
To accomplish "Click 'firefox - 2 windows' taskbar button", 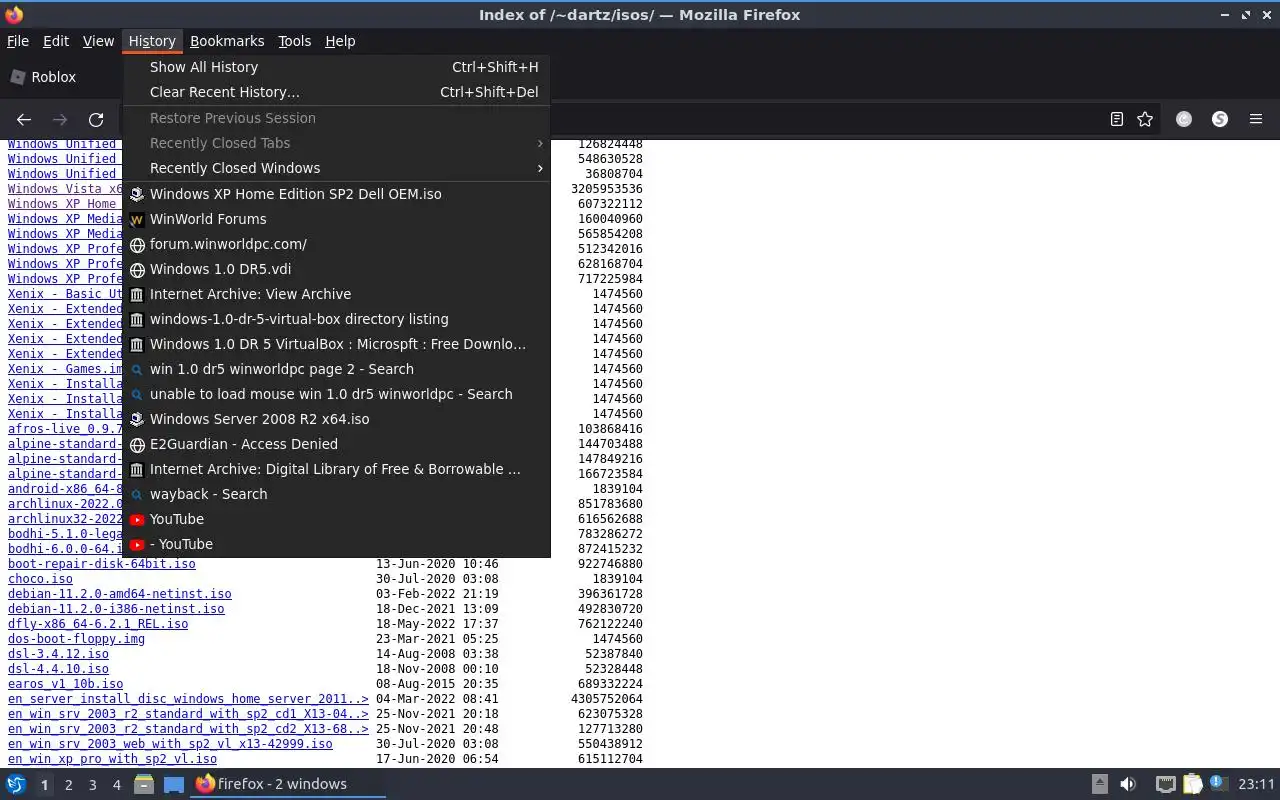I will click(289, 784).
